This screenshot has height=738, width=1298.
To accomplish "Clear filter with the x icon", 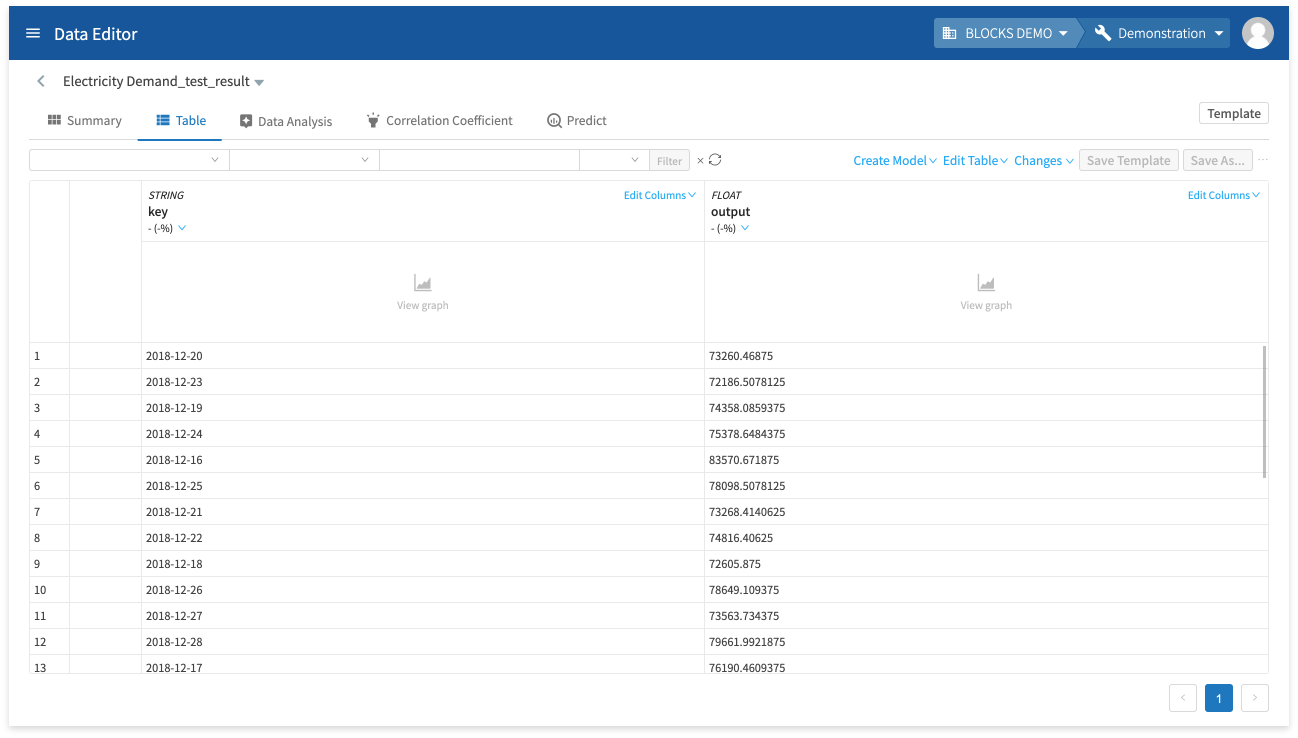I will click(700, 160).
